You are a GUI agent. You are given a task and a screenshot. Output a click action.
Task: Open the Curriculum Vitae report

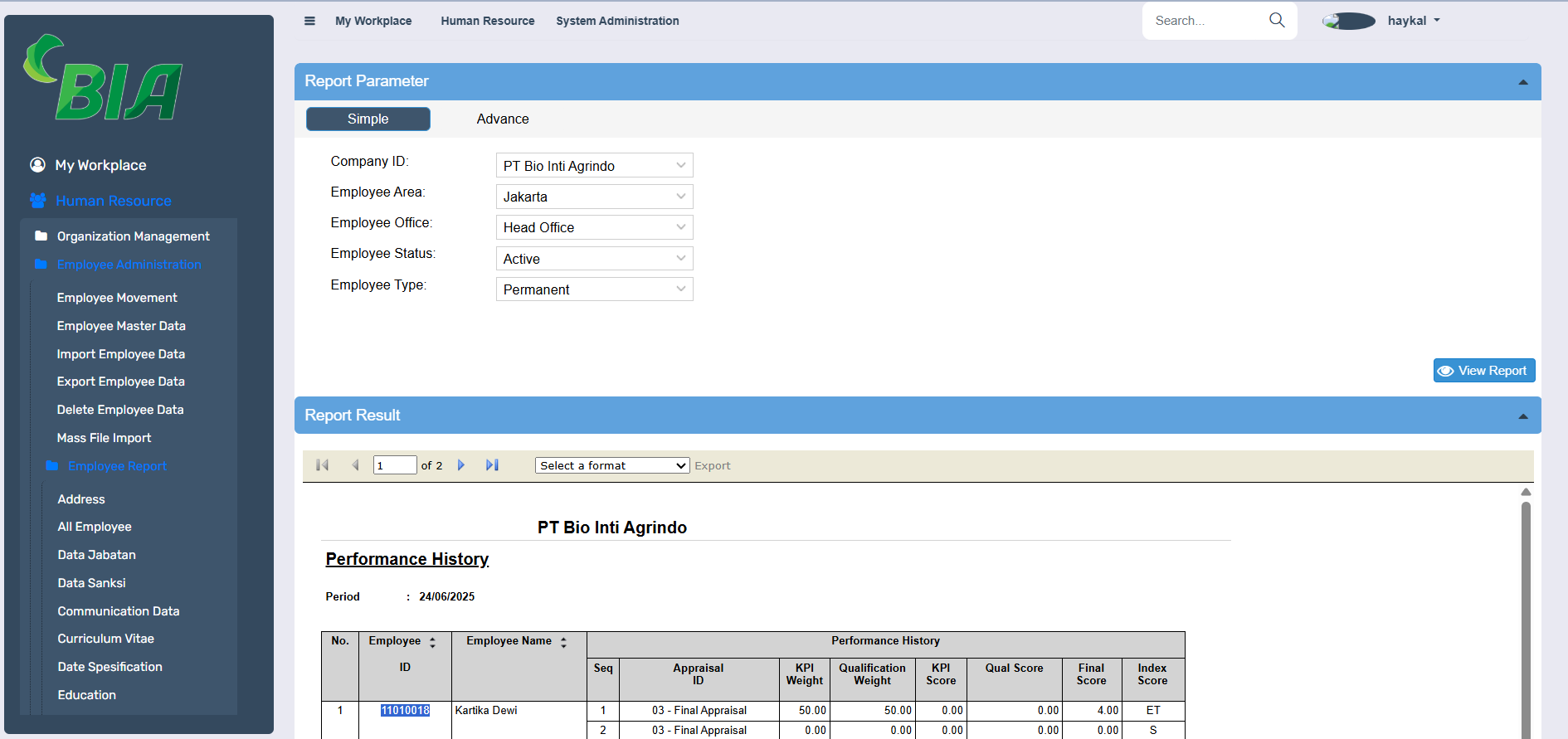(106, 639)
